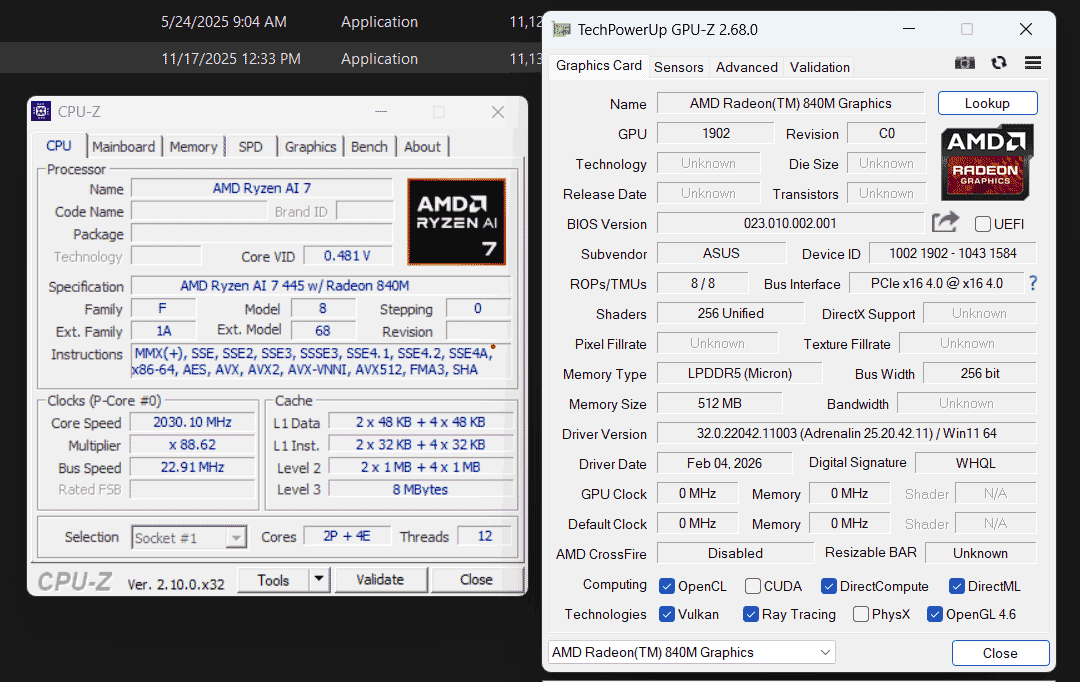Click the Core VID value 0.481 V
The height and width of the screenshot is (682, 1080).
tap(347, 256)
